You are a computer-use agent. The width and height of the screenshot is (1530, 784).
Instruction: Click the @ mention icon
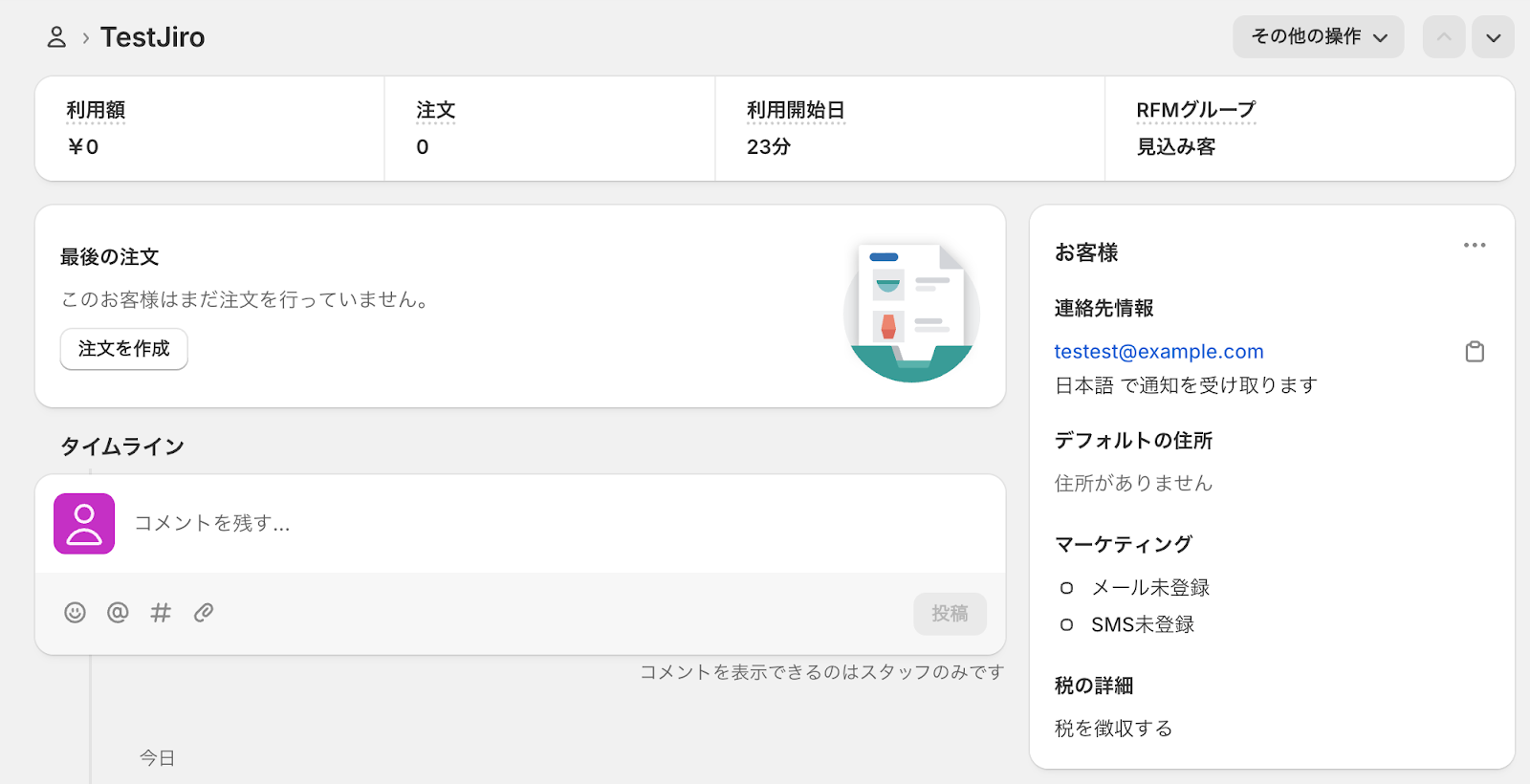pos(118,613)
